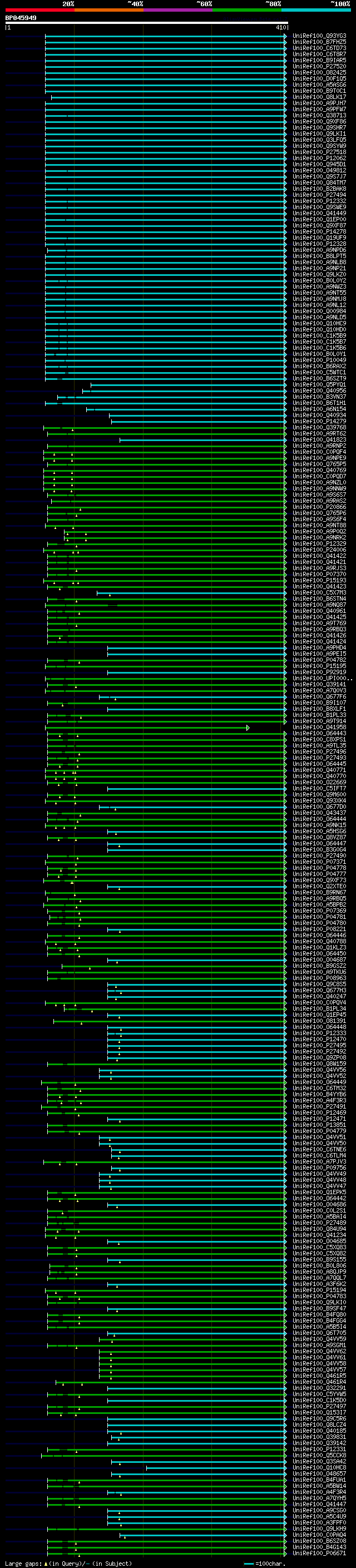Open hit UniRef100_Q93YG3
Viewport: 356px width, 1568px height.
pos(319,36)
